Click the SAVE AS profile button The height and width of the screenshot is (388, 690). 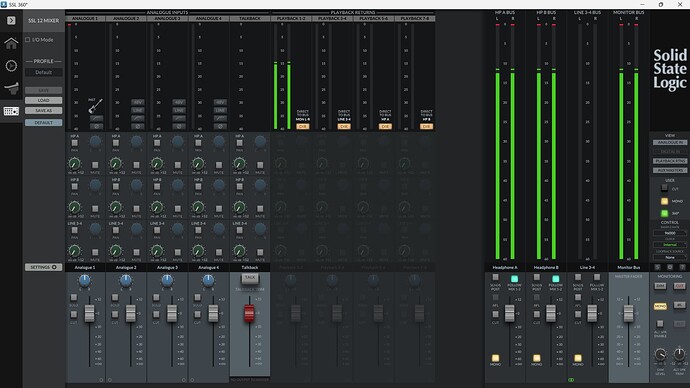click(44, 111)
